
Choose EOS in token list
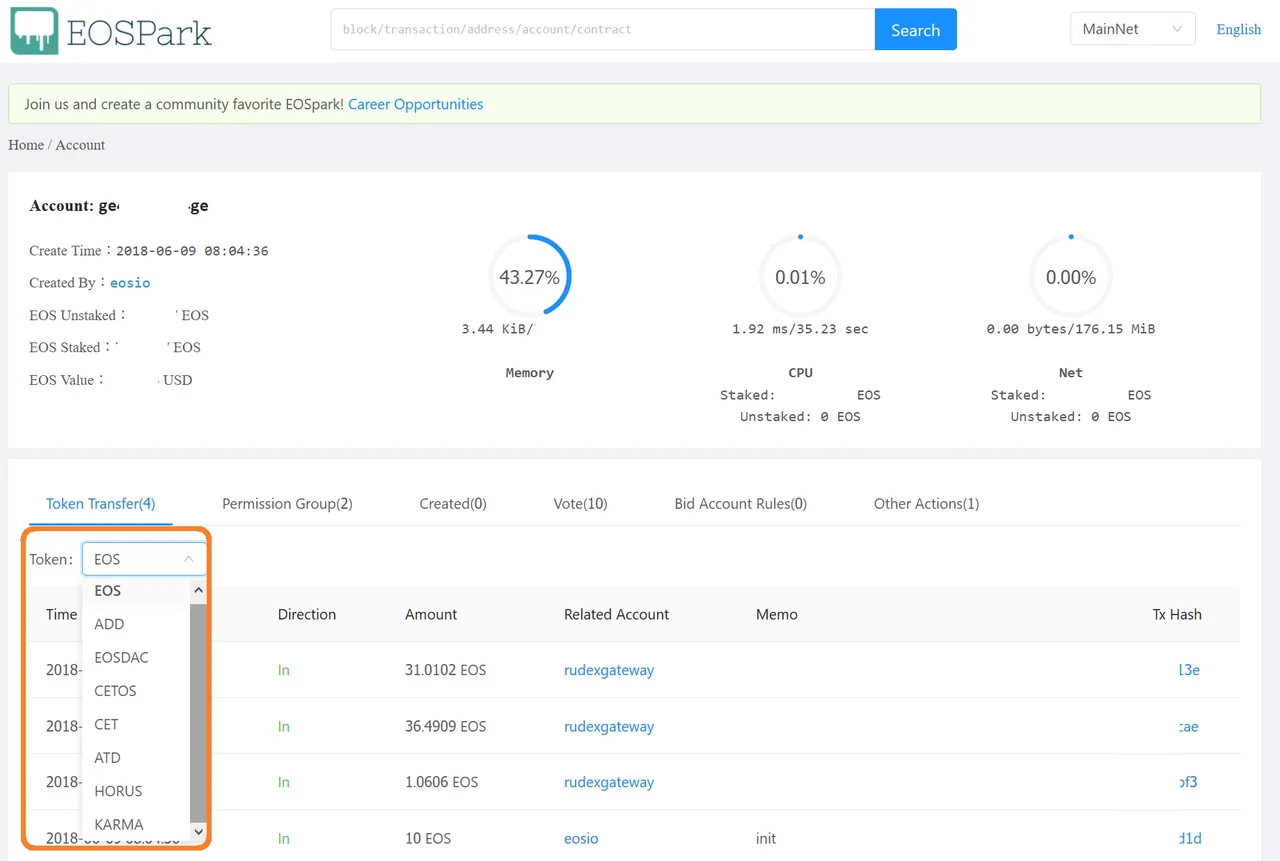pos(136,591)
